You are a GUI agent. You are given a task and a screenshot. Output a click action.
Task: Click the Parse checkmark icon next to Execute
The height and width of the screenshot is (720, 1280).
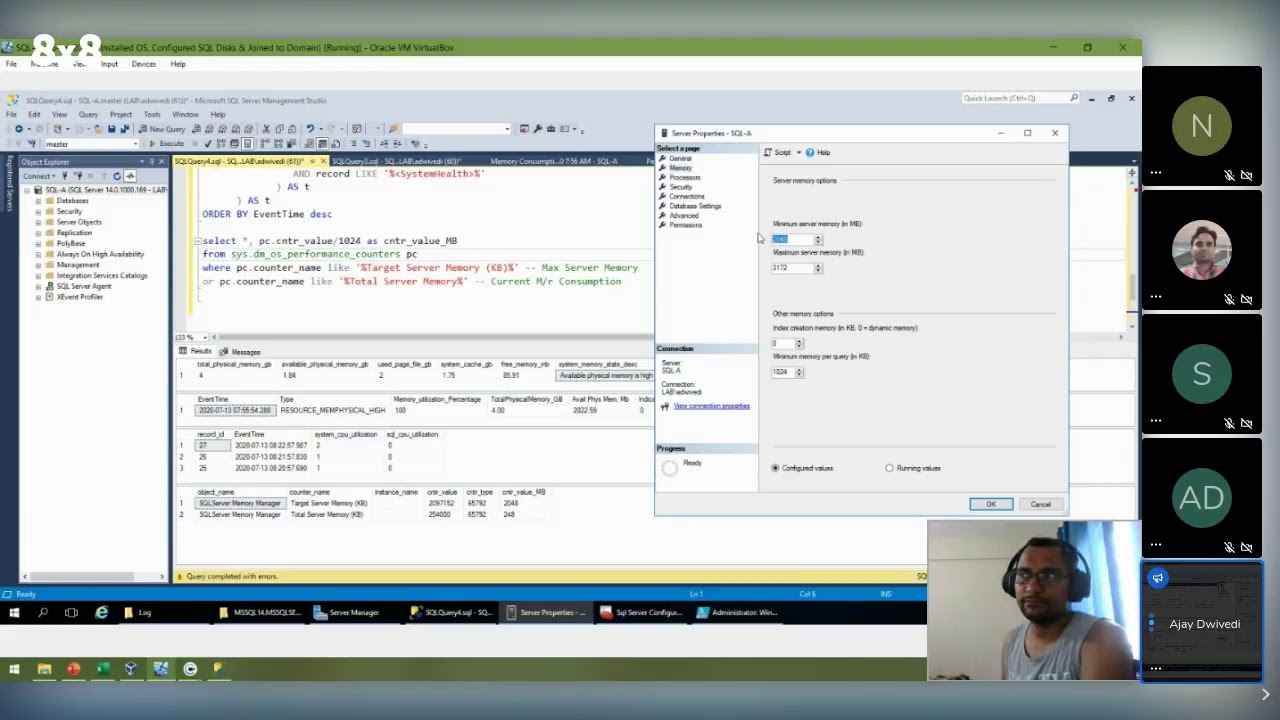pos(207,144)
